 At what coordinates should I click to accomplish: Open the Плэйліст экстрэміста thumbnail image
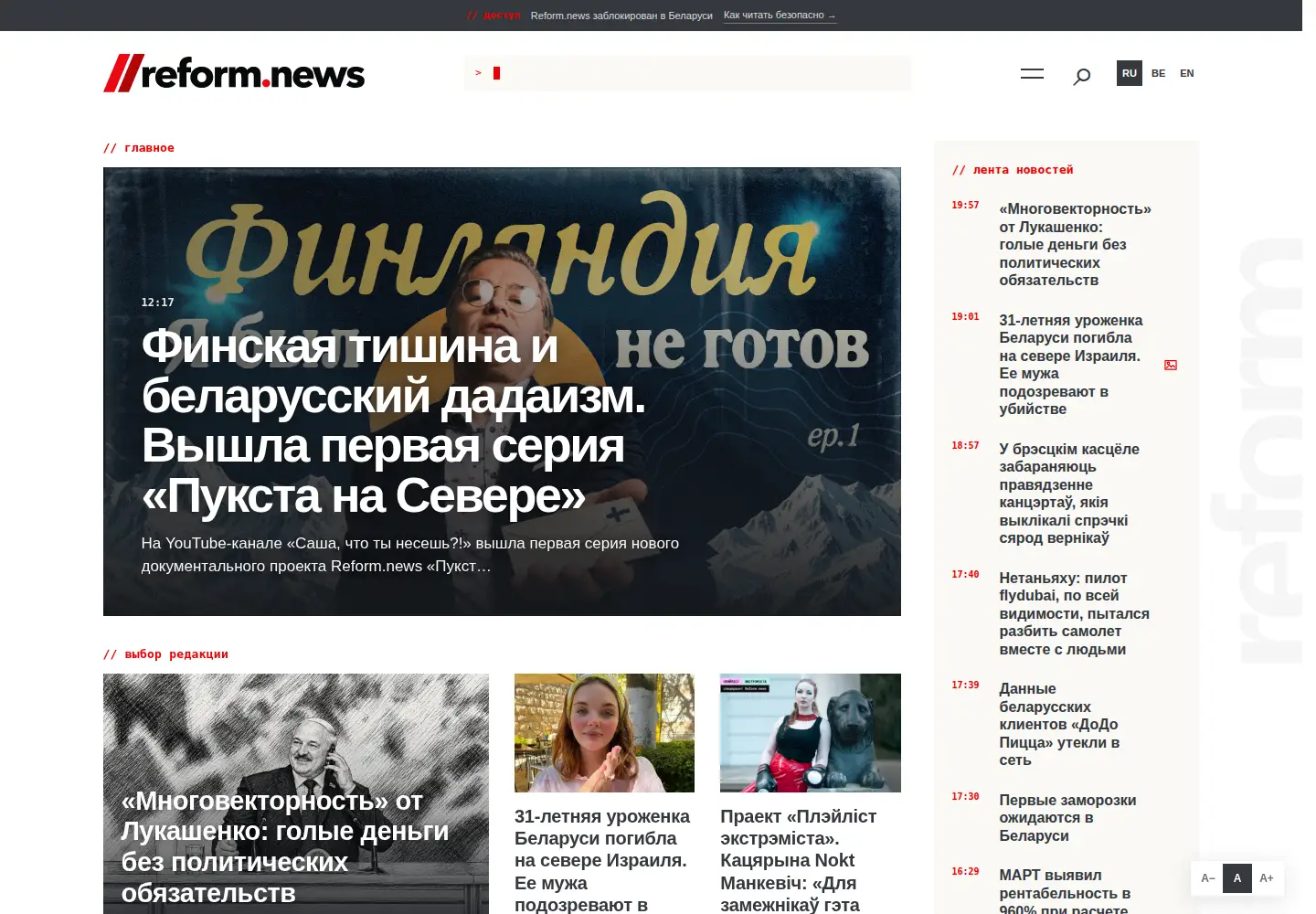[811, 733]
